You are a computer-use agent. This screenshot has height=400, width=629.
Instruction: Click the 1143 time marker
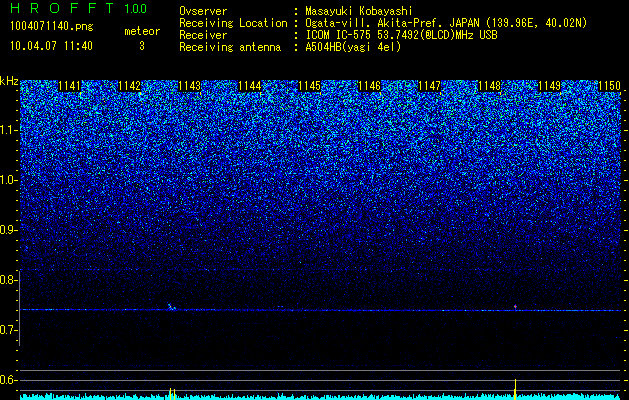coord(189,86)
